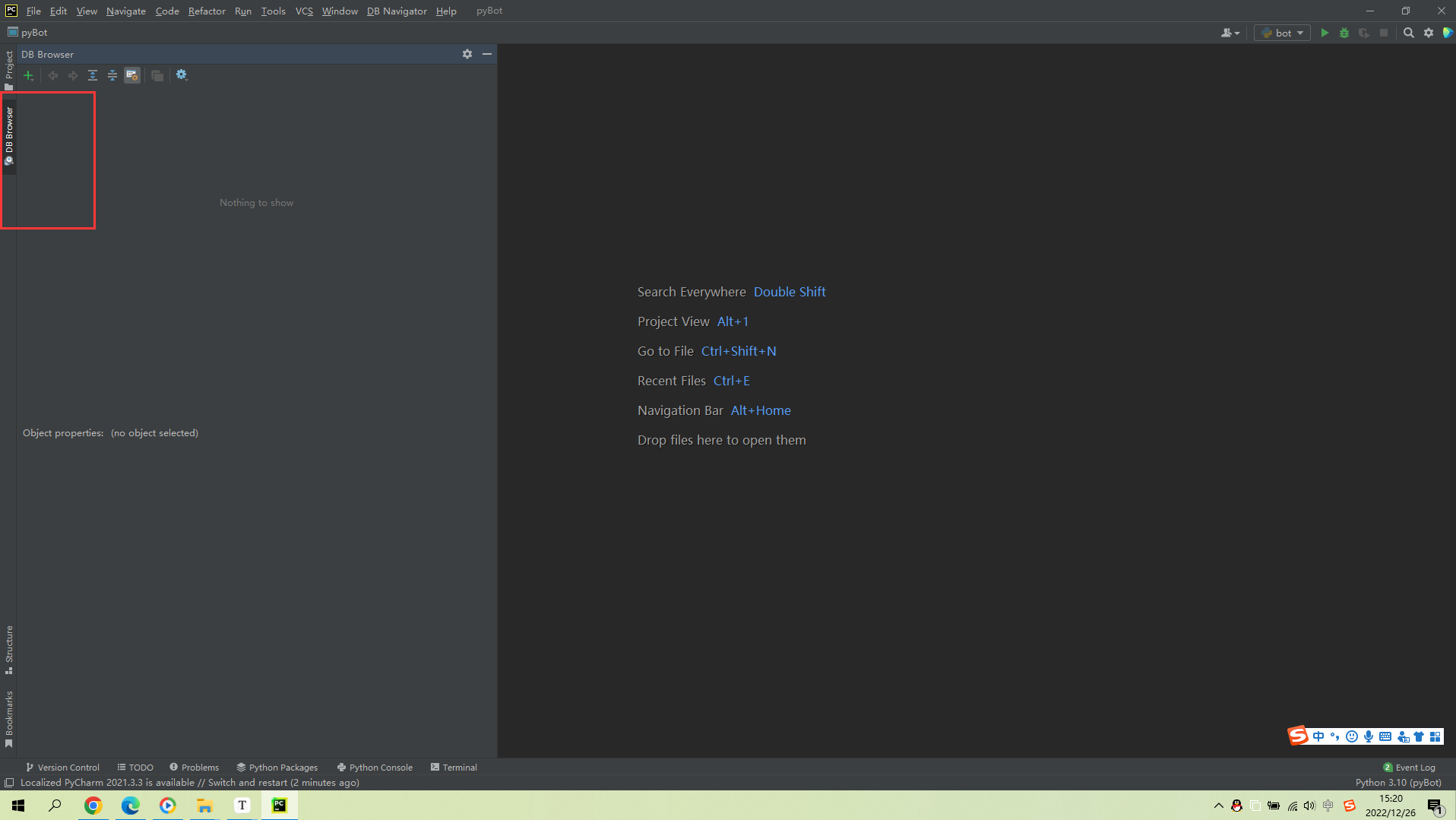Click Sogou voice input microphone icon
This screenshot has width=1456, height=820.
pyautogui.click(x=1369, y=736)
